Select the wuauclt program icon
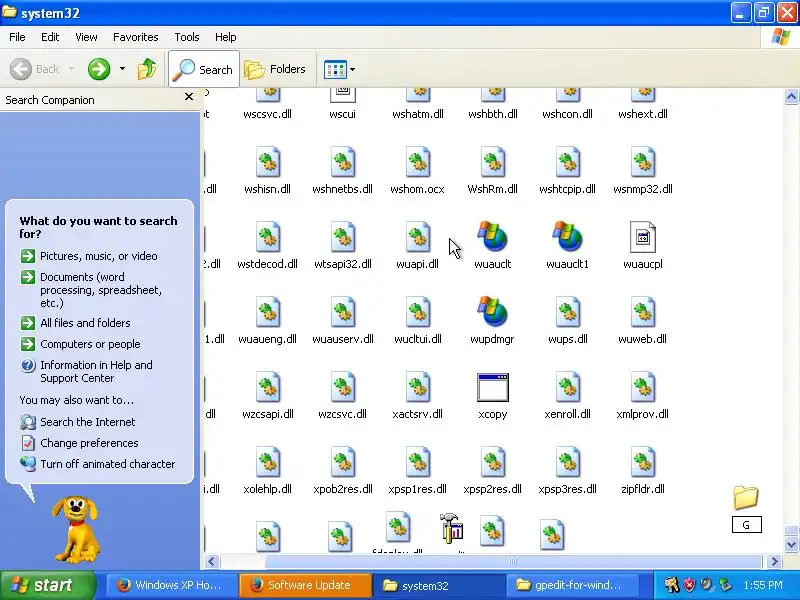The width and height of the screenshot is (800, 600). [492, 237]
